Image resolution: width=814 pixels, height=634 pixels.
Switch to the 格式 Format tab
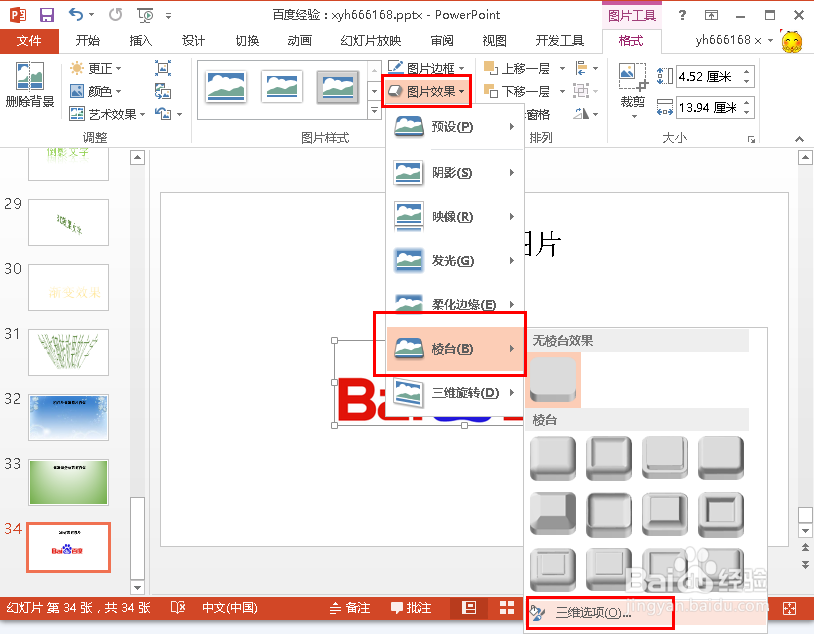point(631,41)
